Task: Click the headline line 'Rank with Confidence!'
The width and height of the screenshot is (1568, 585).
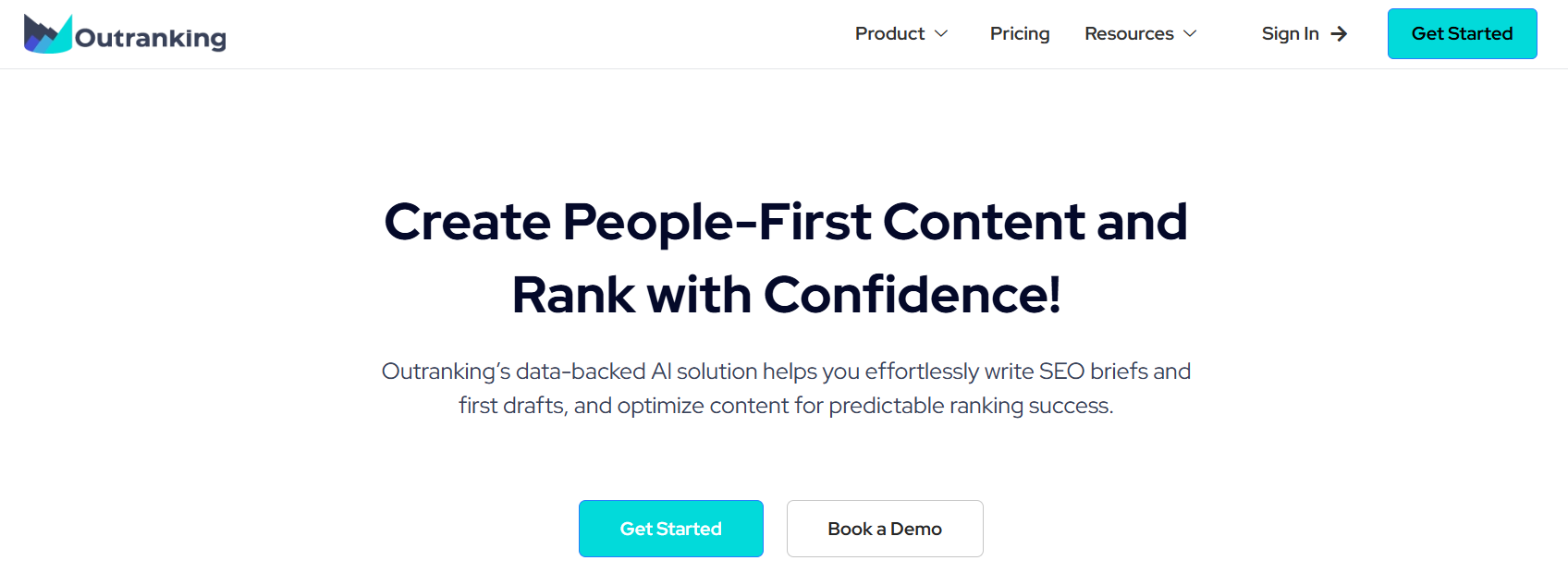Action: coord(786,295)
